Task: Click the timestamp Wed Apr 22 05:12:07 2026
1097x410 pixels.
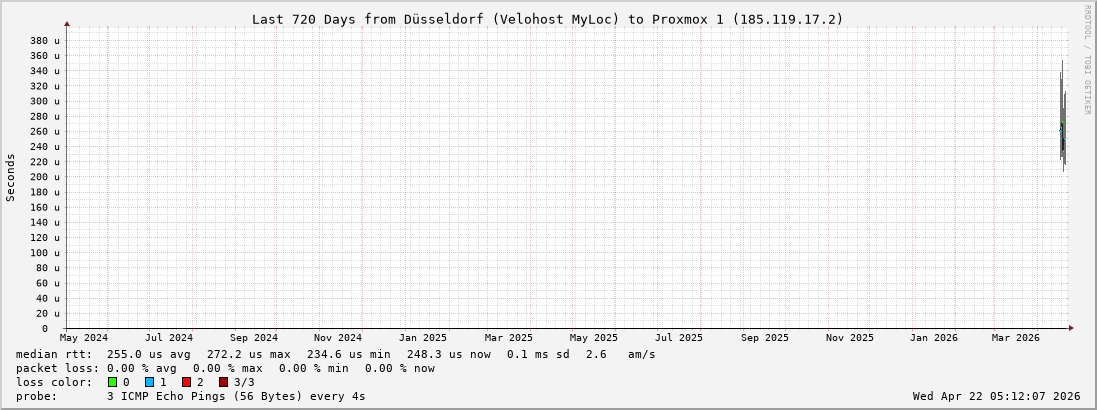Action: tap(996, 396)
